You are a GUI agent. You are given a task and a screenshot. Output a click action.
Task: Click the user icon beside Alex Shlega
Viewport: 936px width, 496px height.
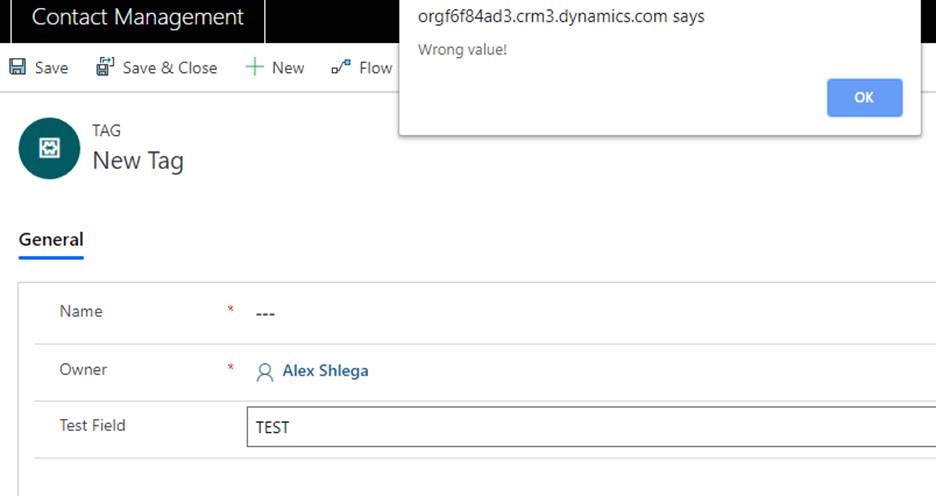(x=264, y=372)
